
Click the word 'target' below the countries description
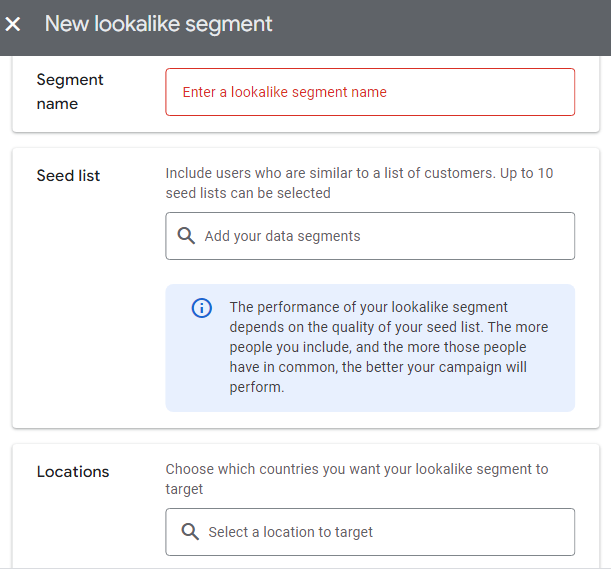click(x=184, y=489)
